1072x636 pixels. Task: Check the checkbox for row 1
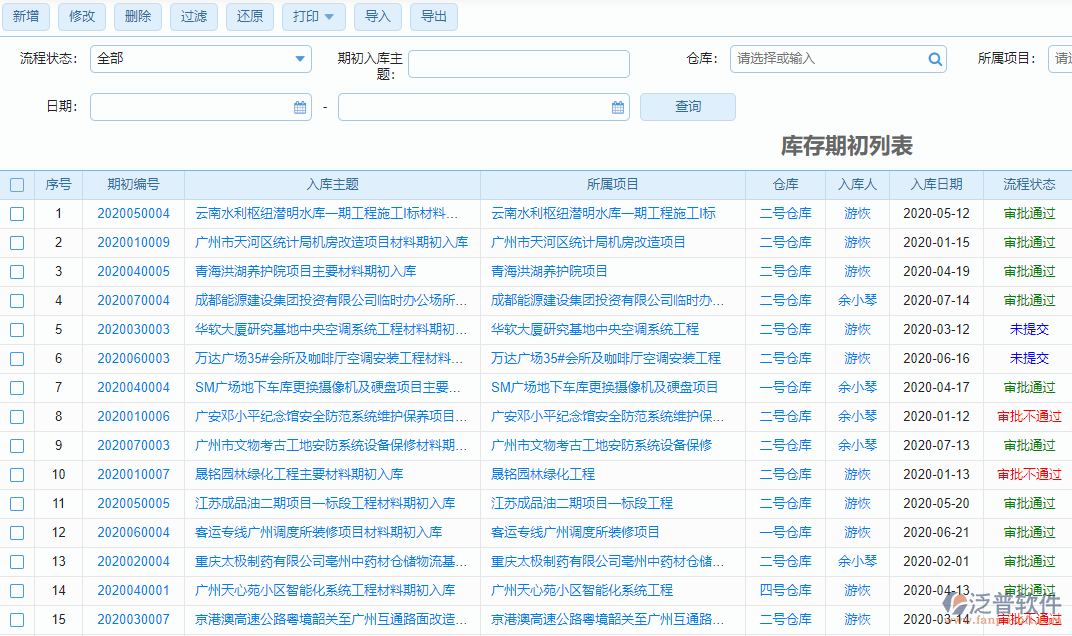(x=16, y=213)
